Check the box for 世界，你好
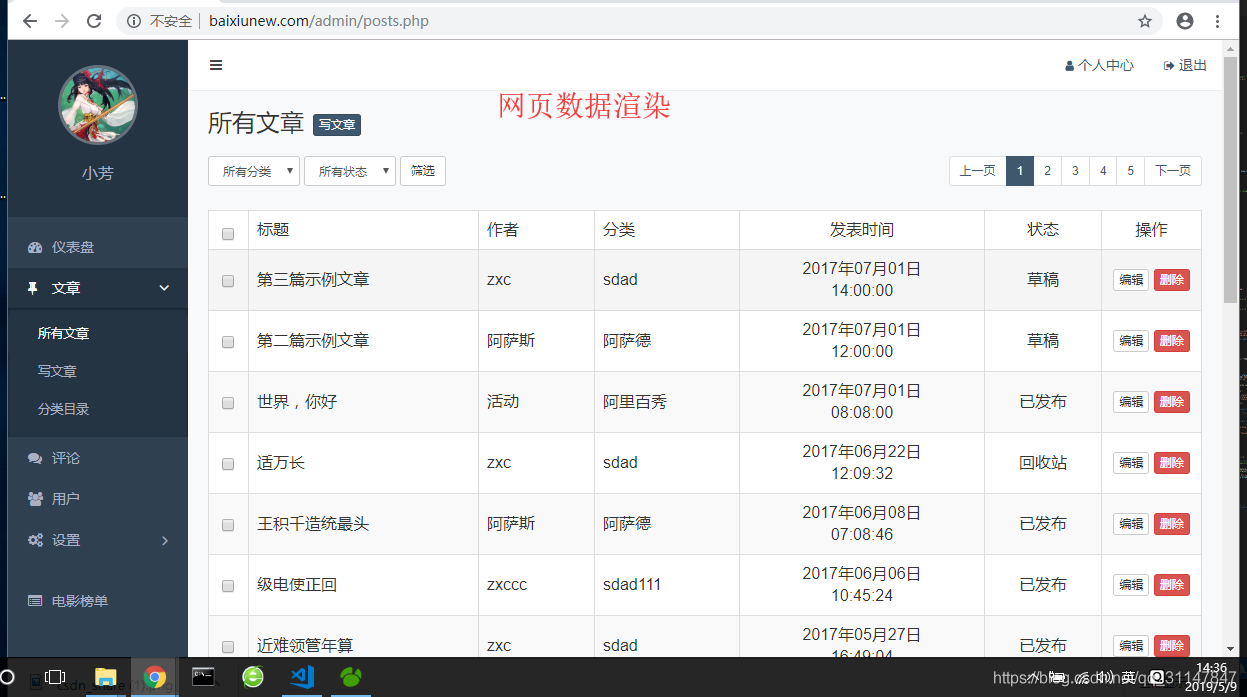 pos(228,403)
